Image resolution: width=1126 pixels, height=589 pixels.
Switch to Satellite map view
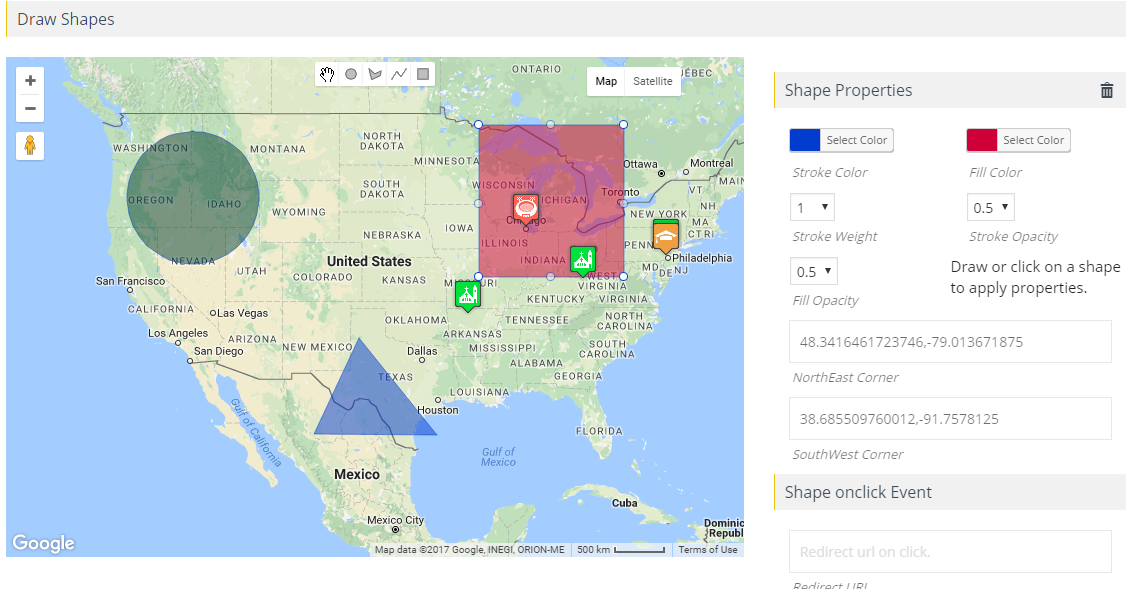(x=653, y=81)
